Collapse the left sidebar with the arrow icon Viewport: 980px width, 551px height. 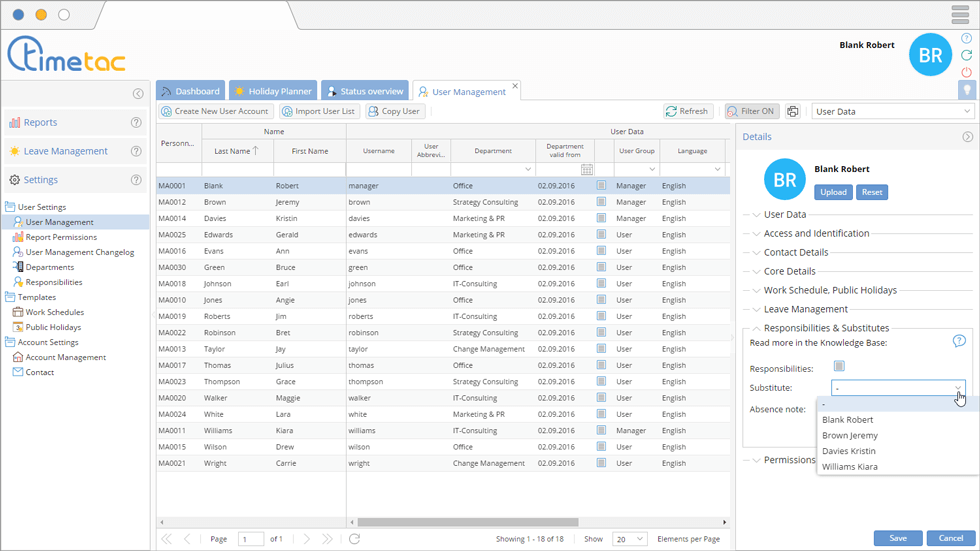[138, 94]
